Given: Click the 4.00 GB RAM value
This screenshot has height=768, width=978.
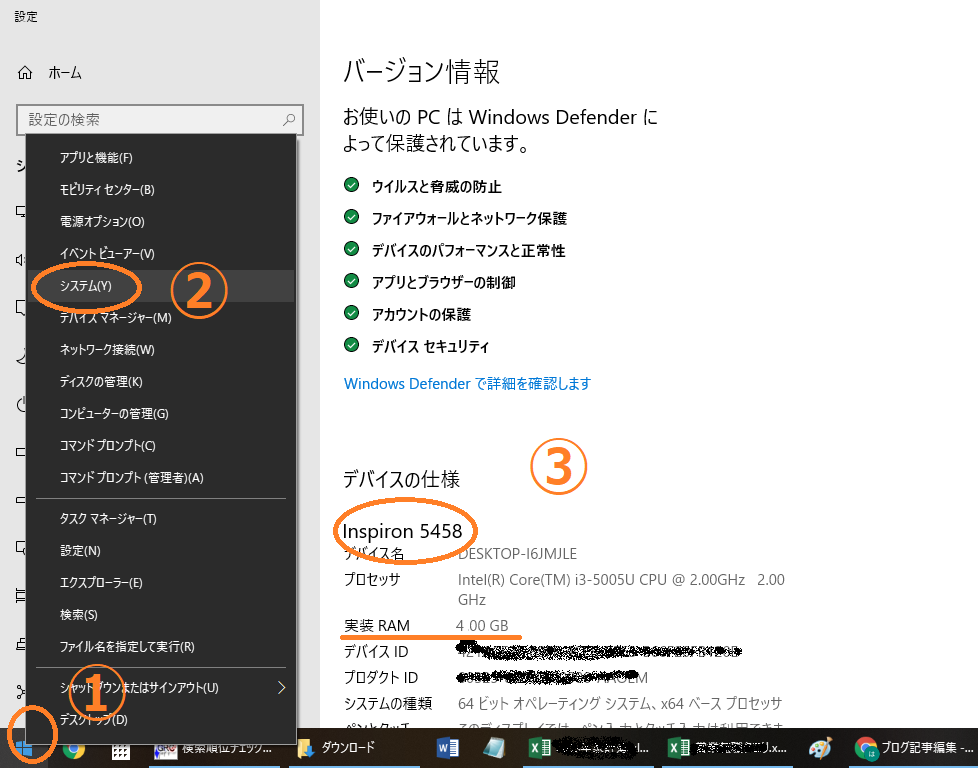Looking at the screenshot, I should pyautogui.click(x=482, y=626).
